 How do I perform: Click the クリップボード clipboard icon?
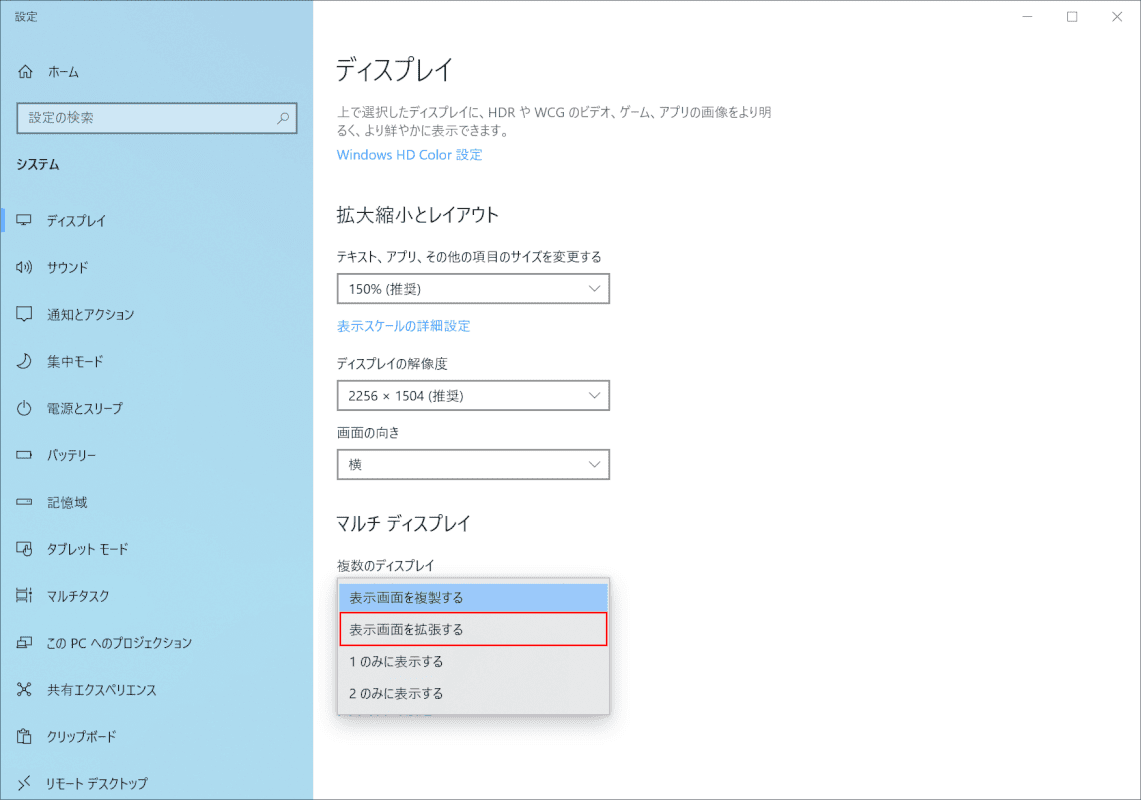[x=24, y=737]
